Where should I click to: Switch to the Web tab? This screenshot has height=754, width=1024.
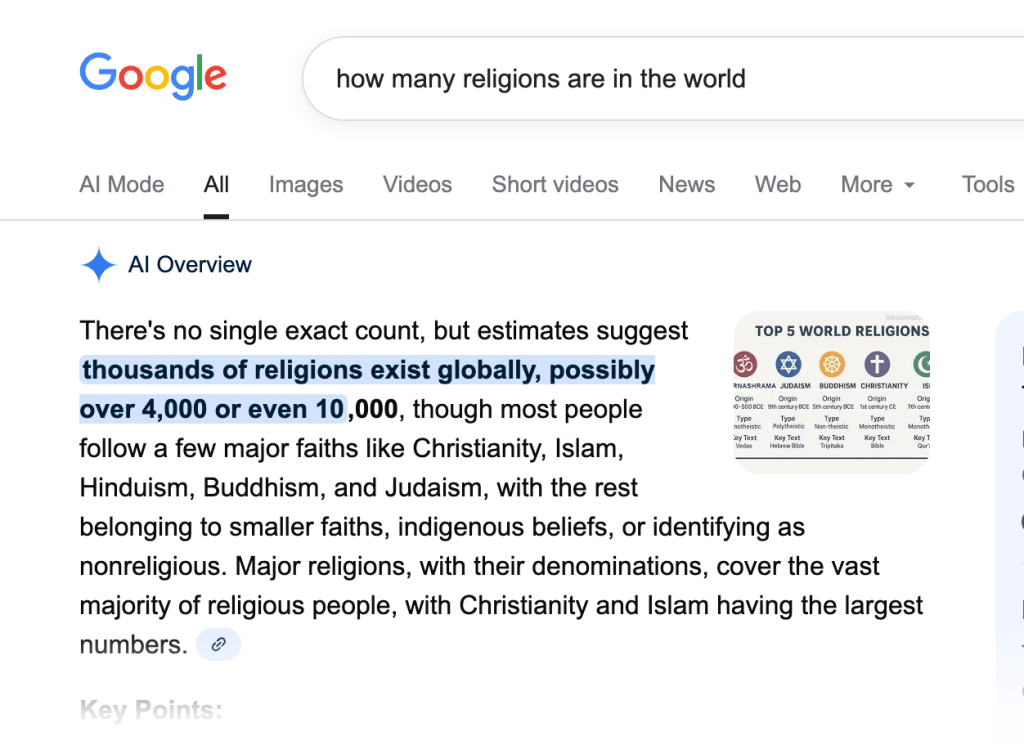778,185
